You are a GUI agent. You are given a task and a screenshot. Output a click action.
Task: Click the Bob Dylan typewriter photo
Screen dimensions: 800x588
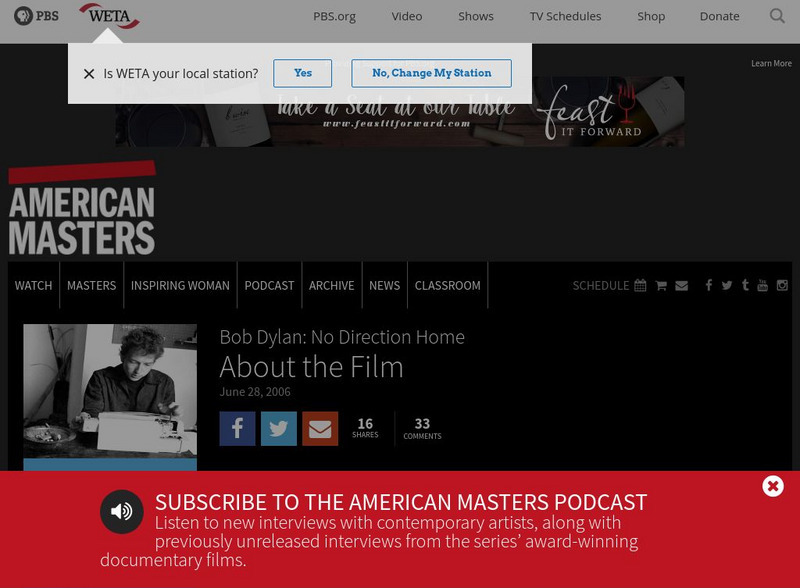coord(110,391)
